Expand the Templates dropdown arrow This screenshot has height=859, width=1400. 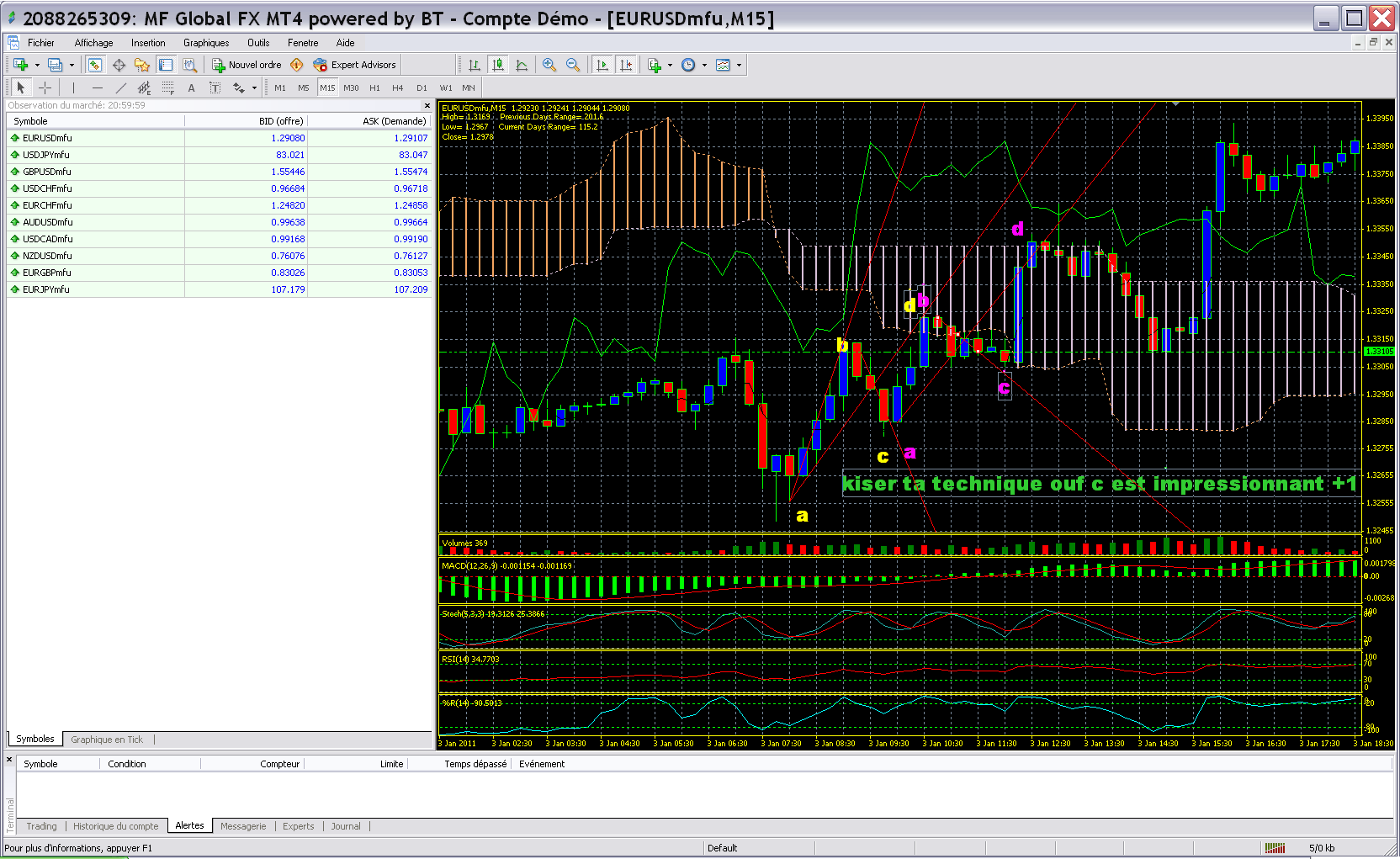click(740, 65)
